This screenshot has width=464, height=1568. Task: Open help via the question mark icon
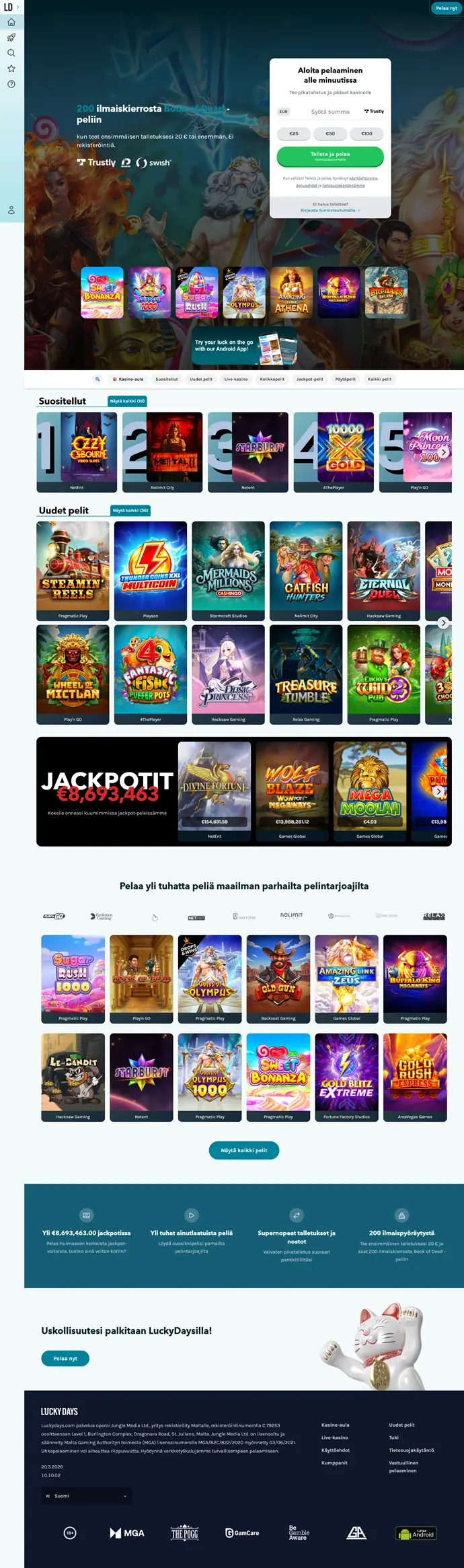[x=11, y=84]
